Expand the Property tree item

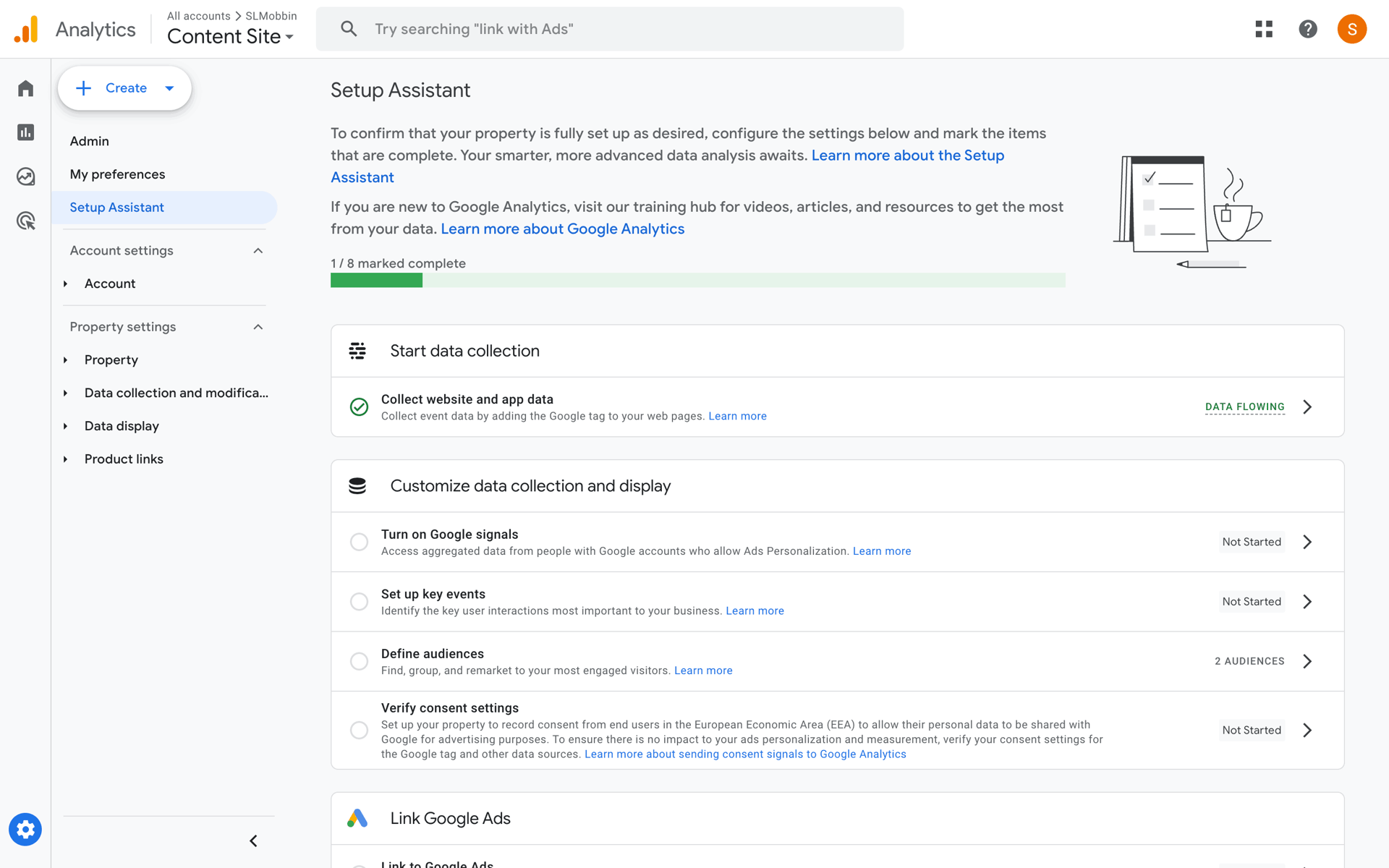pyautogui.click(x=65, y=360)
